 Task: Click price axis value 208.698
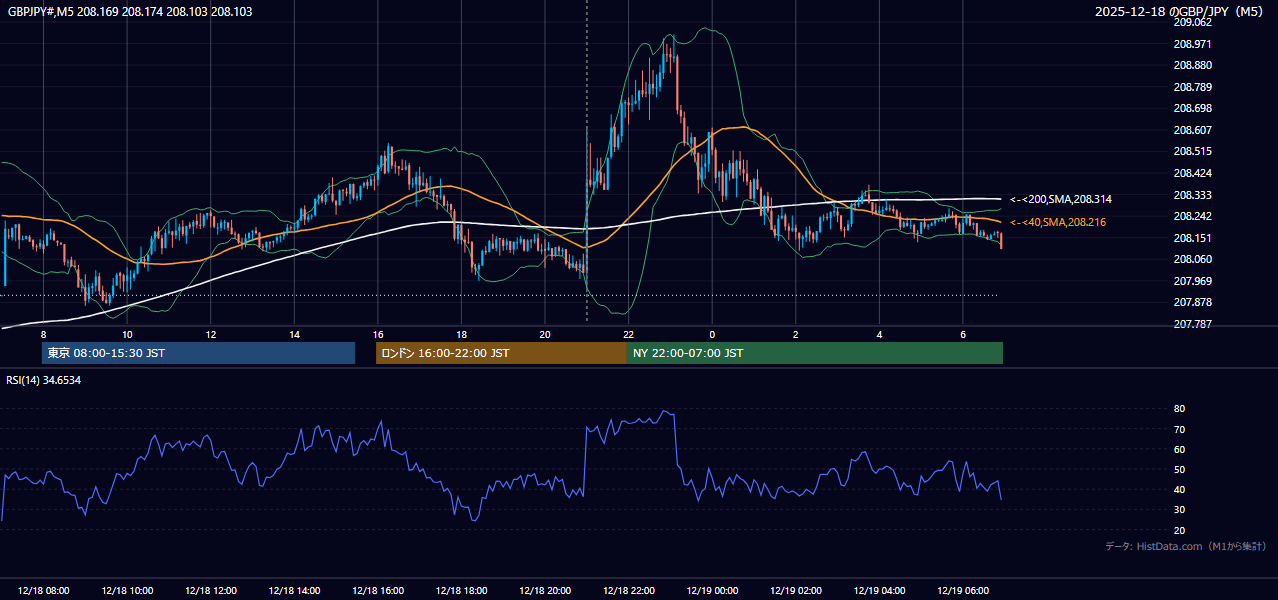coord(1192,108)
